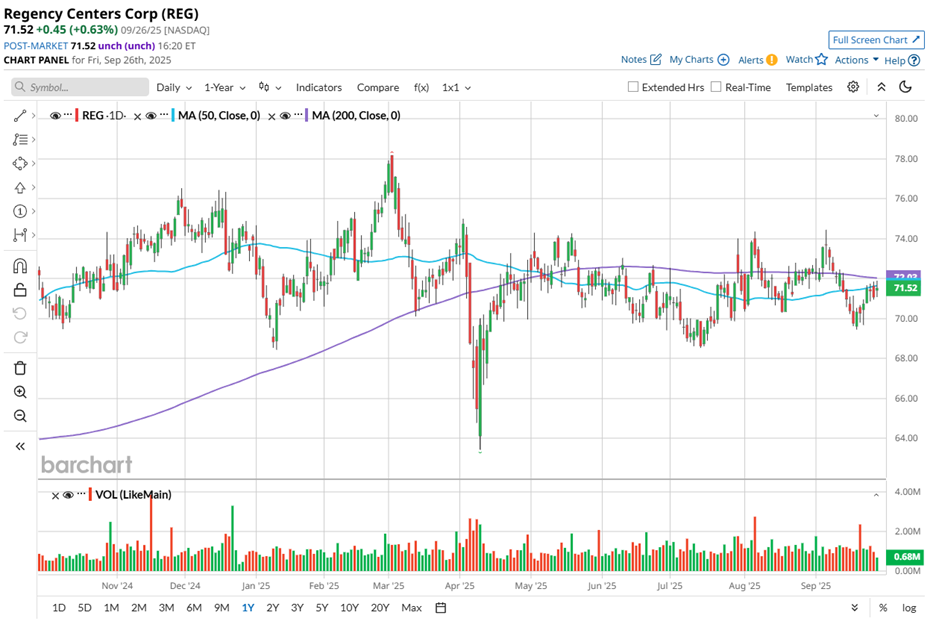This screenshot has height=630, width=936.
Task: Open the Templates menu
Action: pos(809,87)
